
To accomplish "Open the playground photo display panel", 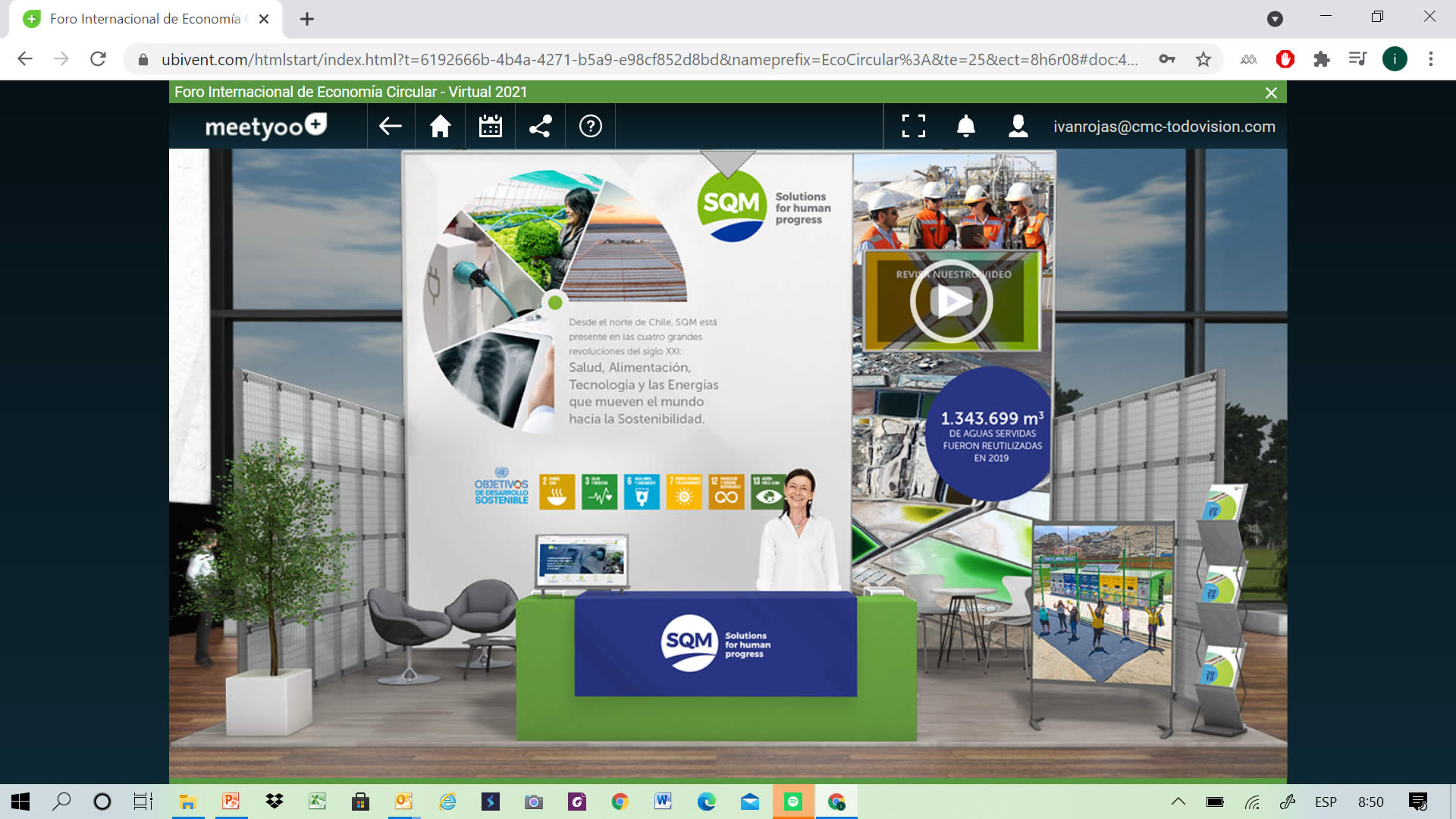I will click(1103, 601).
